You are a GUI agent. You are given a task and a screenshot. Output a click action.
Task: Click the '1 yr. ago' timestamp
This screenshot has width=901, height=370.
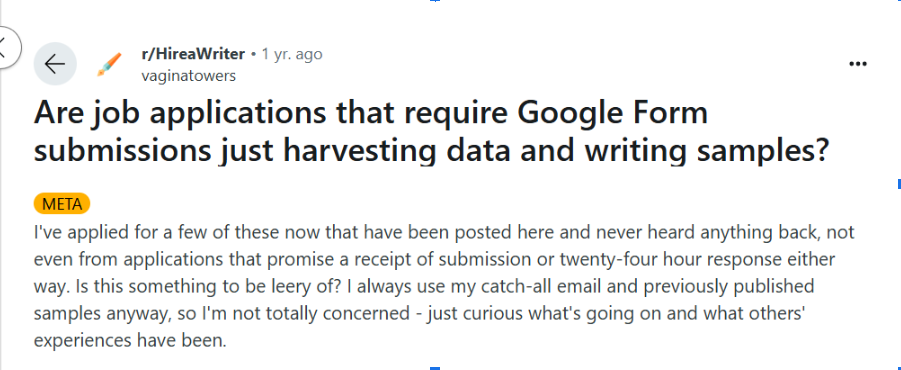pyautogui.click(x=292, y=55)
